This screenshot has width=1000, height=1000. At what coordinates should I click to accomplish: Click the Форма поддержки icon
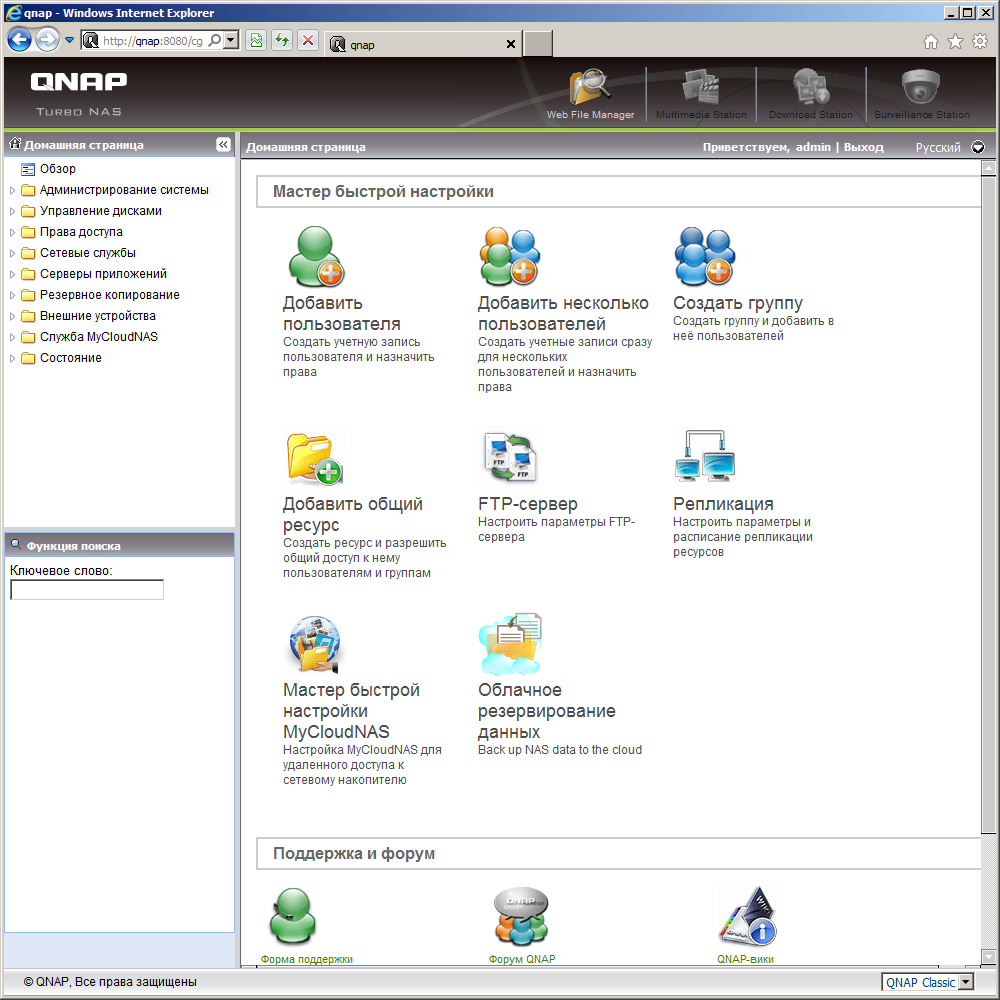(x=293, y=916)
